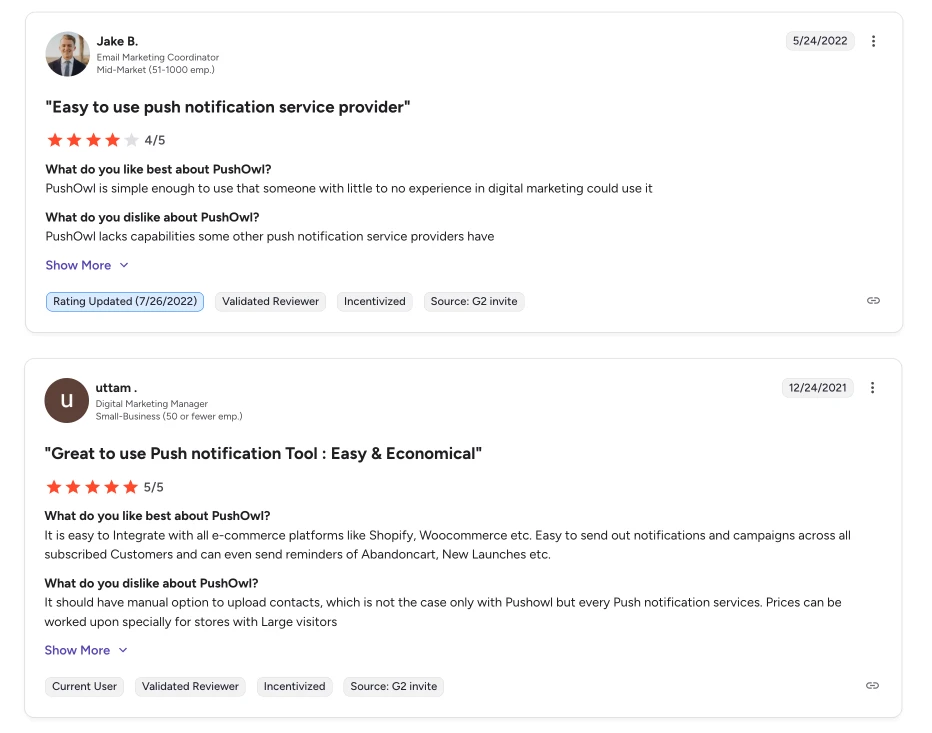Viewport: 932px width, 733px height.
Task: Expand Show More on uttam's review
Action: click(x=79, y=650)
